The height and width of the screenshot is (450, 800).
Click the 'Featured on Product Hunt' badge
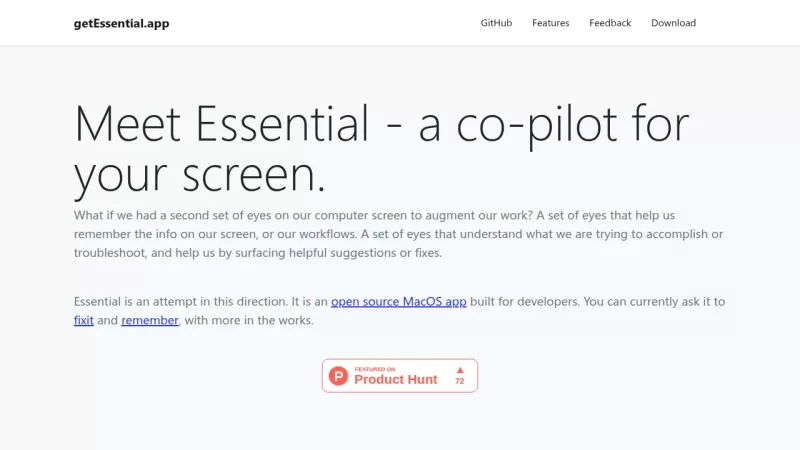point(400,376)
